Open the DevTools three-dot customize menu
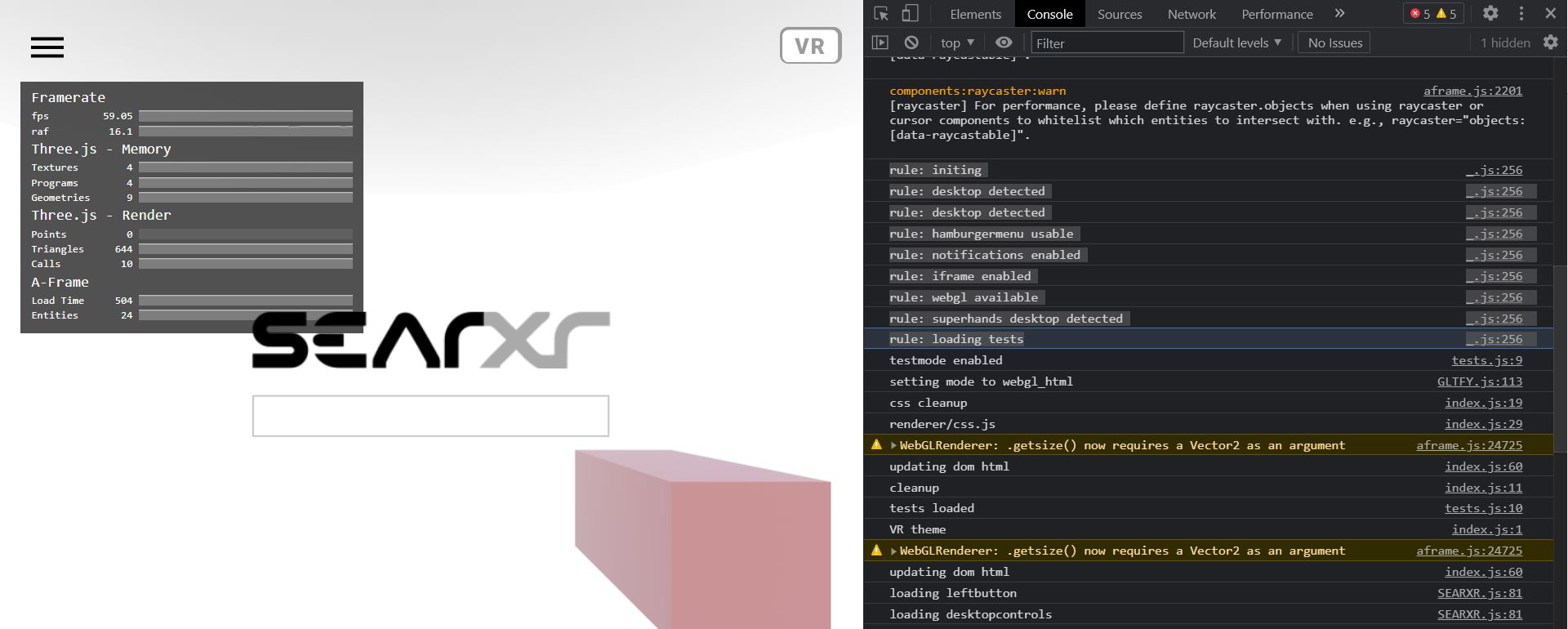Viewport: 1568px width, 629px height. coord(1521,13)
